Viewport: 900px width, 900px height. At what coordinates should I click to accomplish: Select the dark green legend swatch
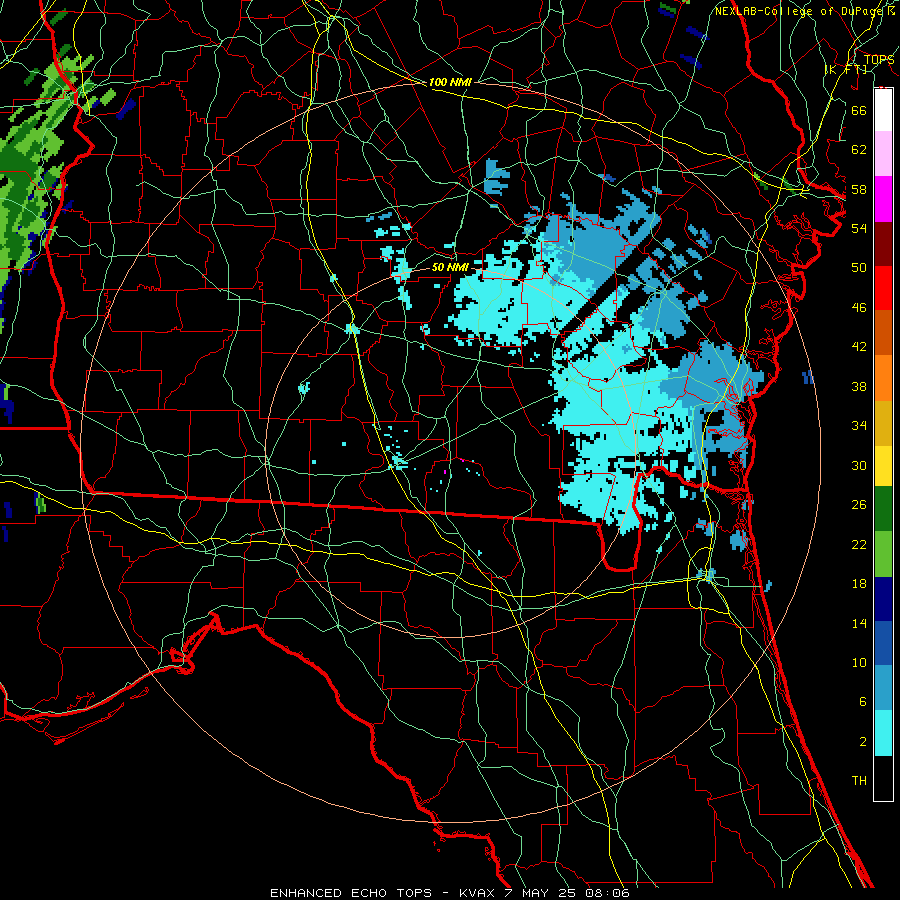[883, 509]
